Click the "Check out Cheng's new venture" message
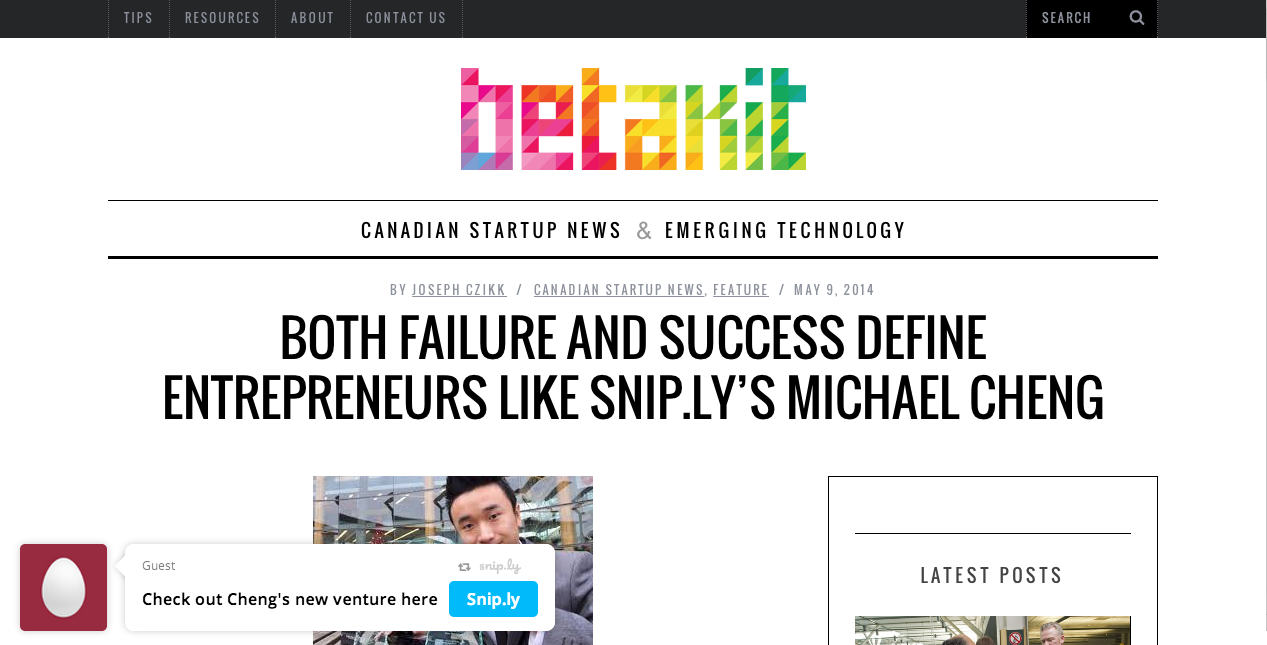The width and height of the screenshot is (1267, 645). tap(289, 599)
